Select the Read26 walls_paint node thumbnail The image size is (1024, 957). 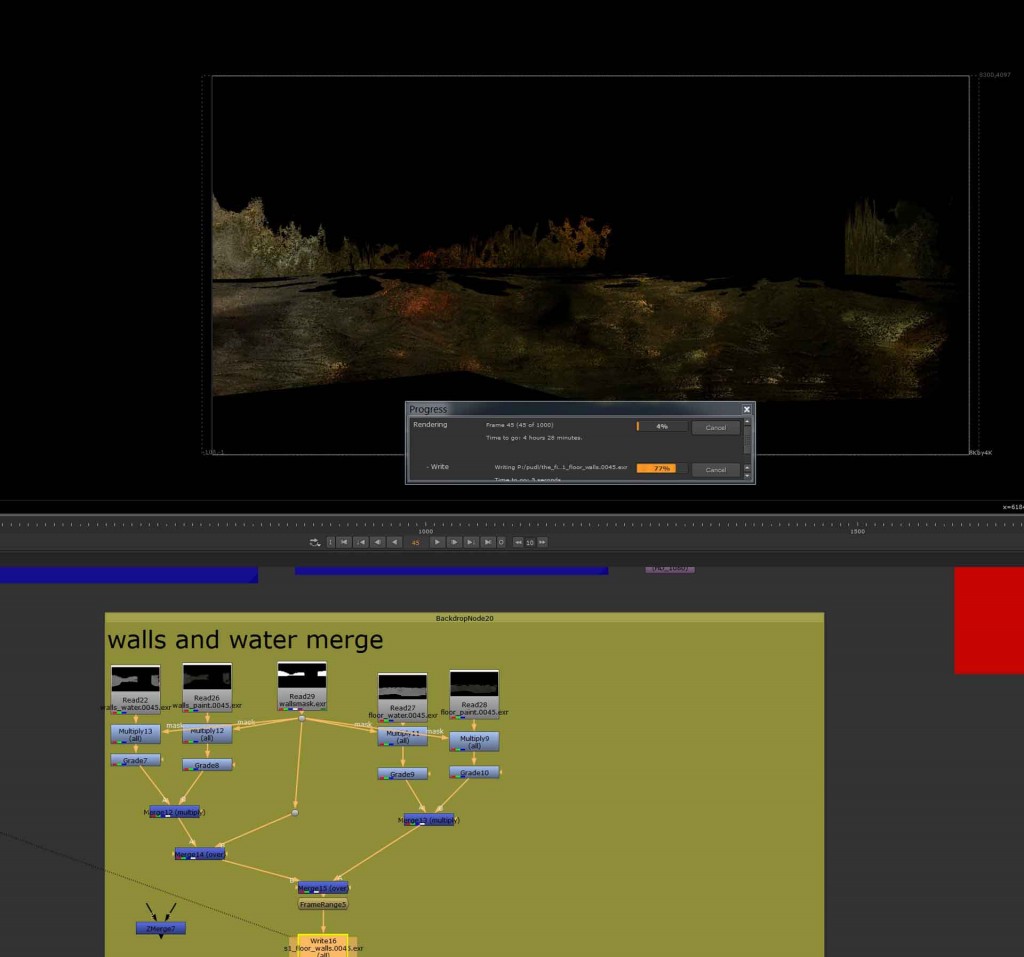click(x=207, y=677)
